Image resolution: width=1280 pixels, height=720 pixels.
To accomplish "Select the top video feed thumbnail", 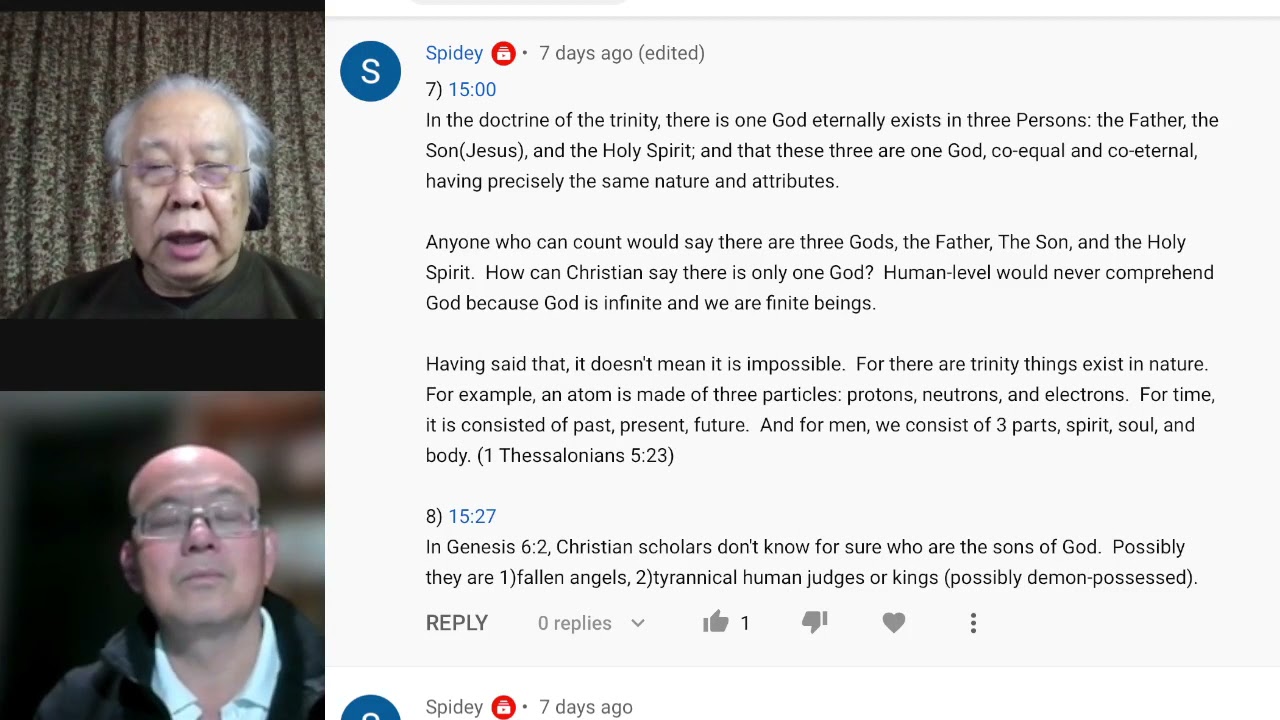I will (162, 165).
